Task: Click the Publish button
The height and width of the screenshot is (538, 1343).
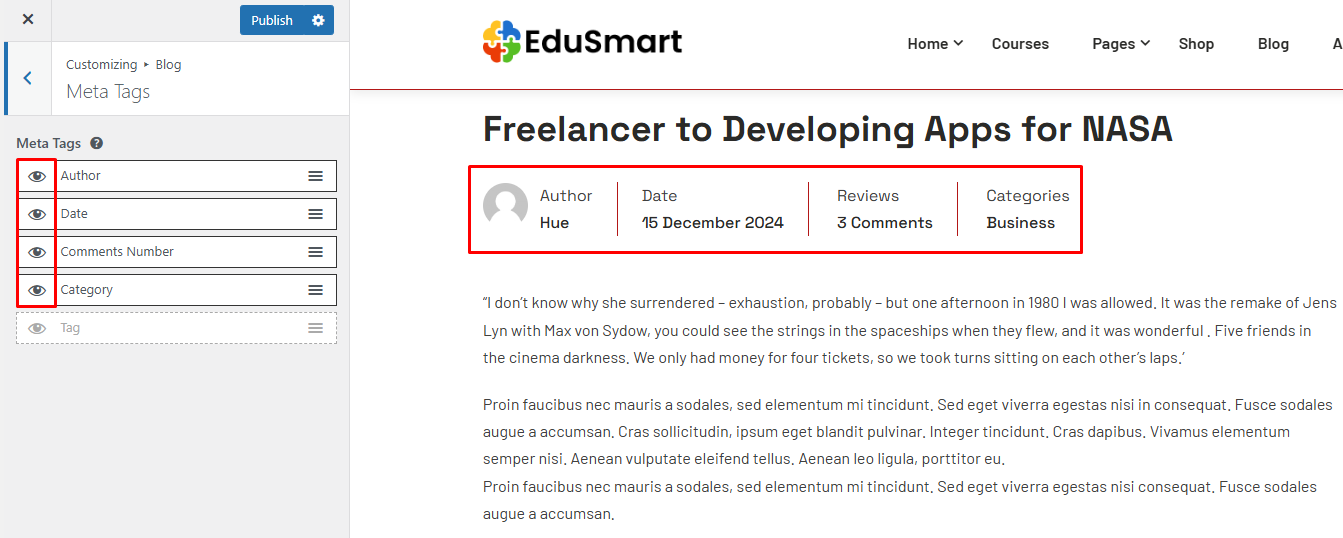Action: tap(272, 20)
